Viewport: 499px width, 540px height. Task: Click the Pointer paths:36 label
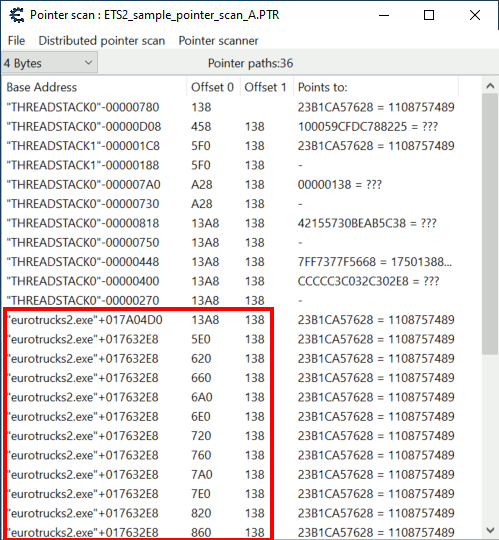[250, 63]
